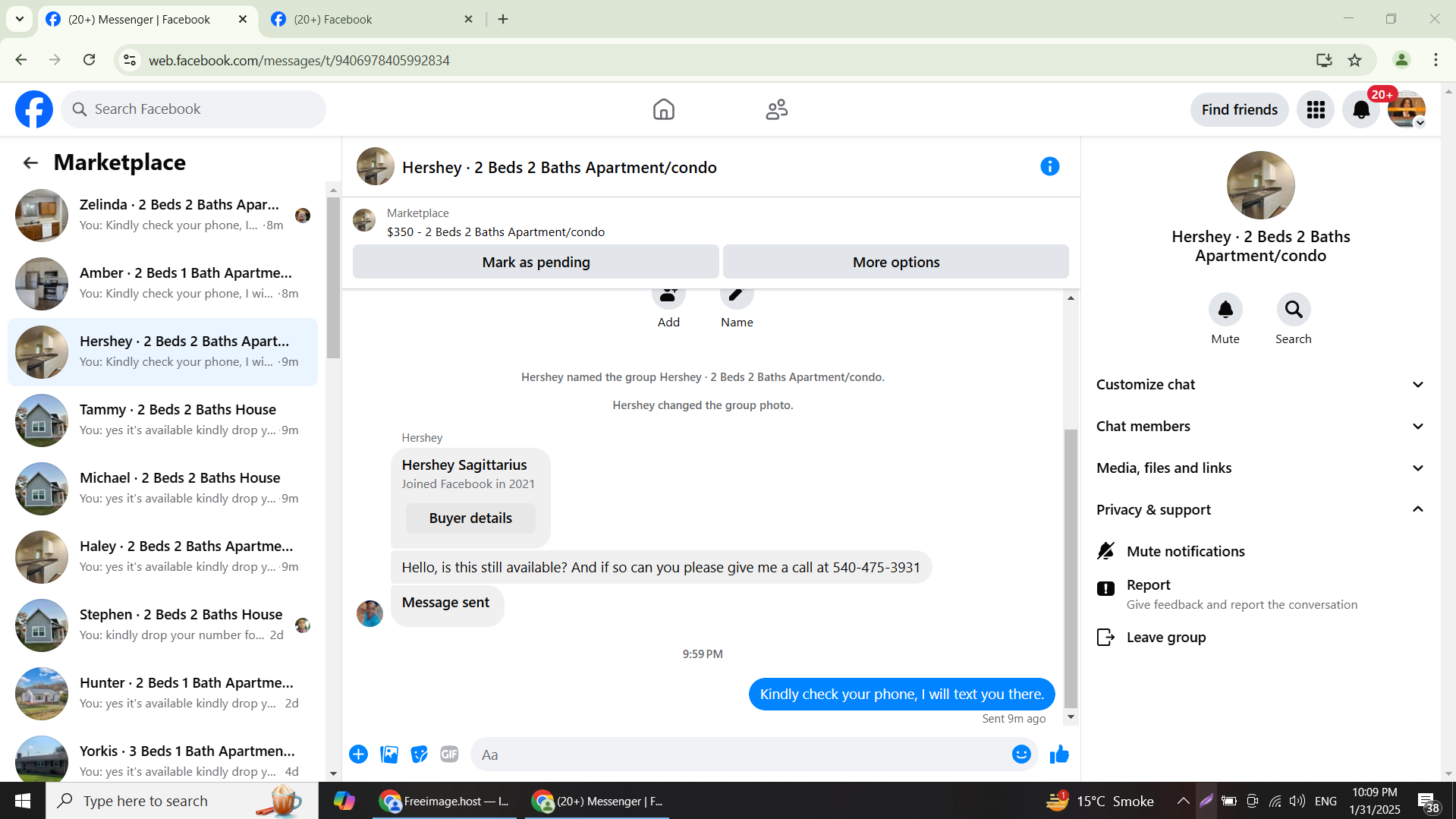This screenshot has width=1456, height=819.
Task: Go to the Home feed icon
Action: (663, 109)
